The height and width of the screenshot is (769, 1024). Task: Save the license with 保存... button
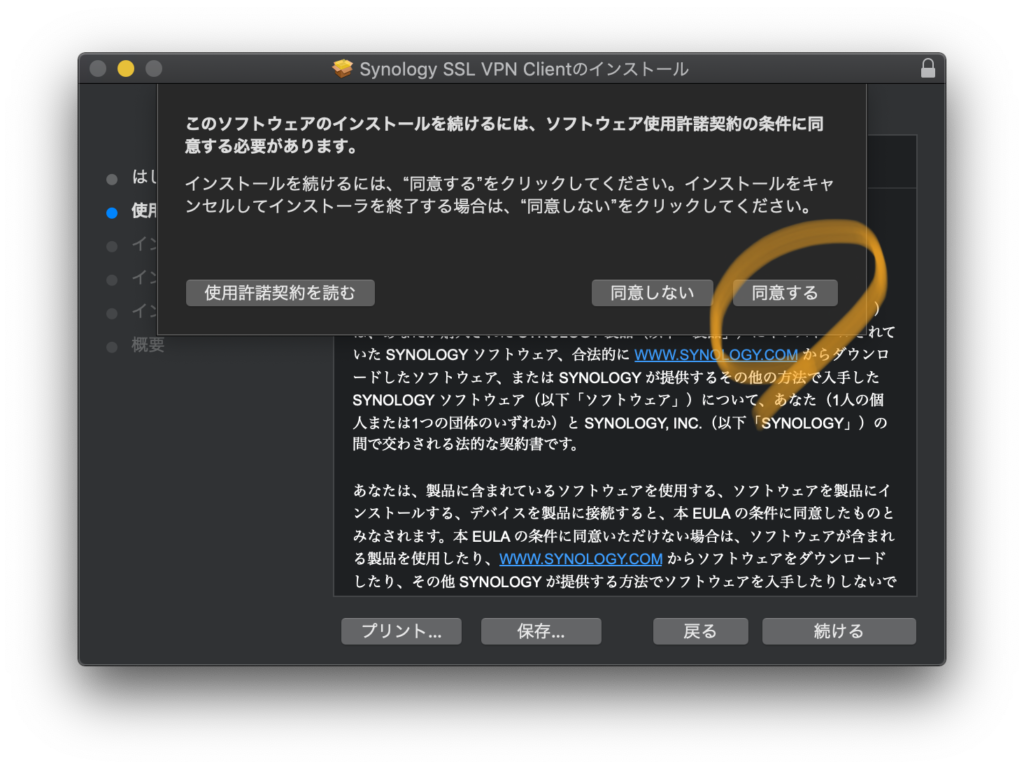(x=541, y=631)
